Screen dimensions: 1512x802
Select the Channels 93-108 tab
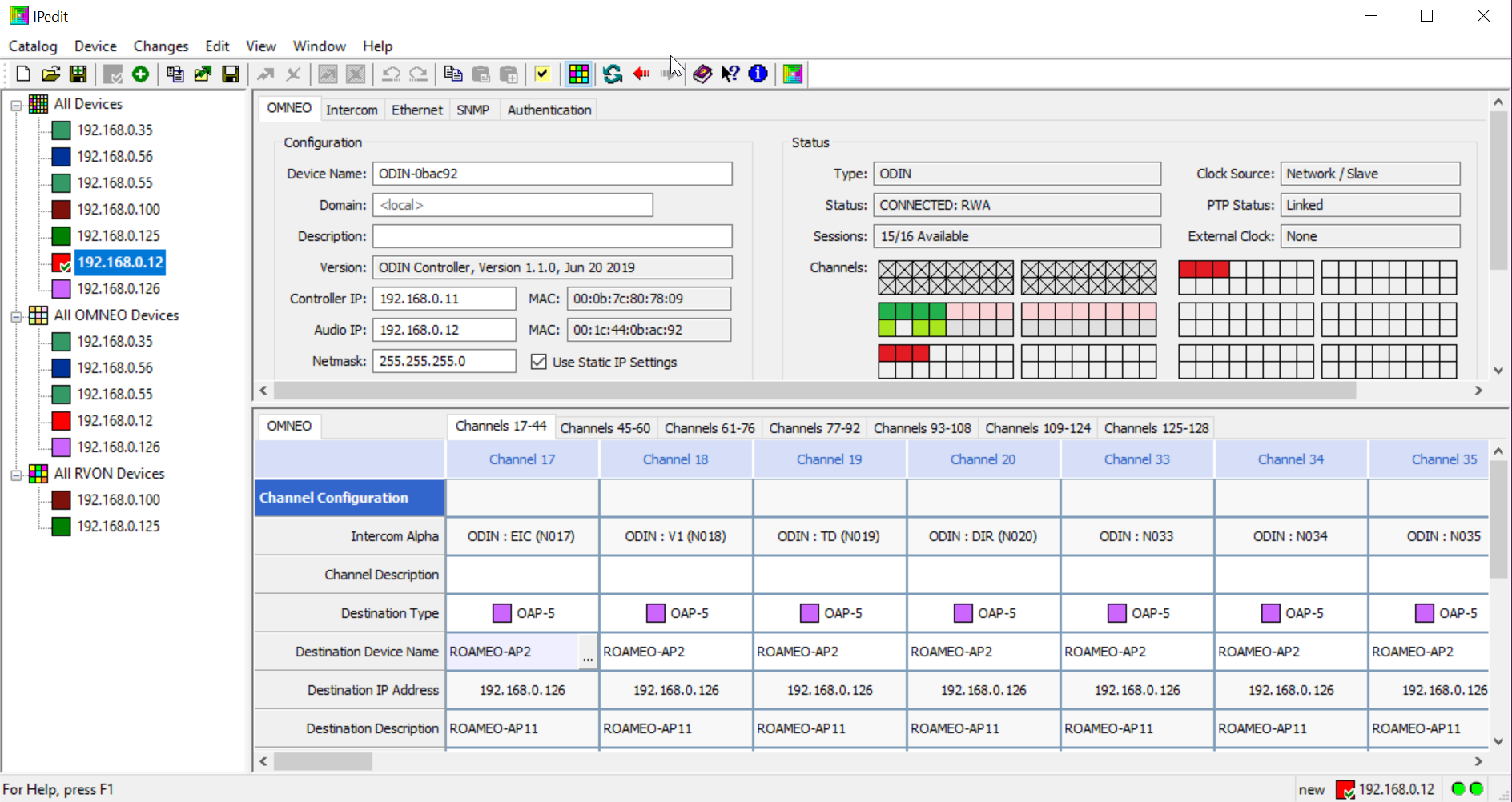(922, 428)
